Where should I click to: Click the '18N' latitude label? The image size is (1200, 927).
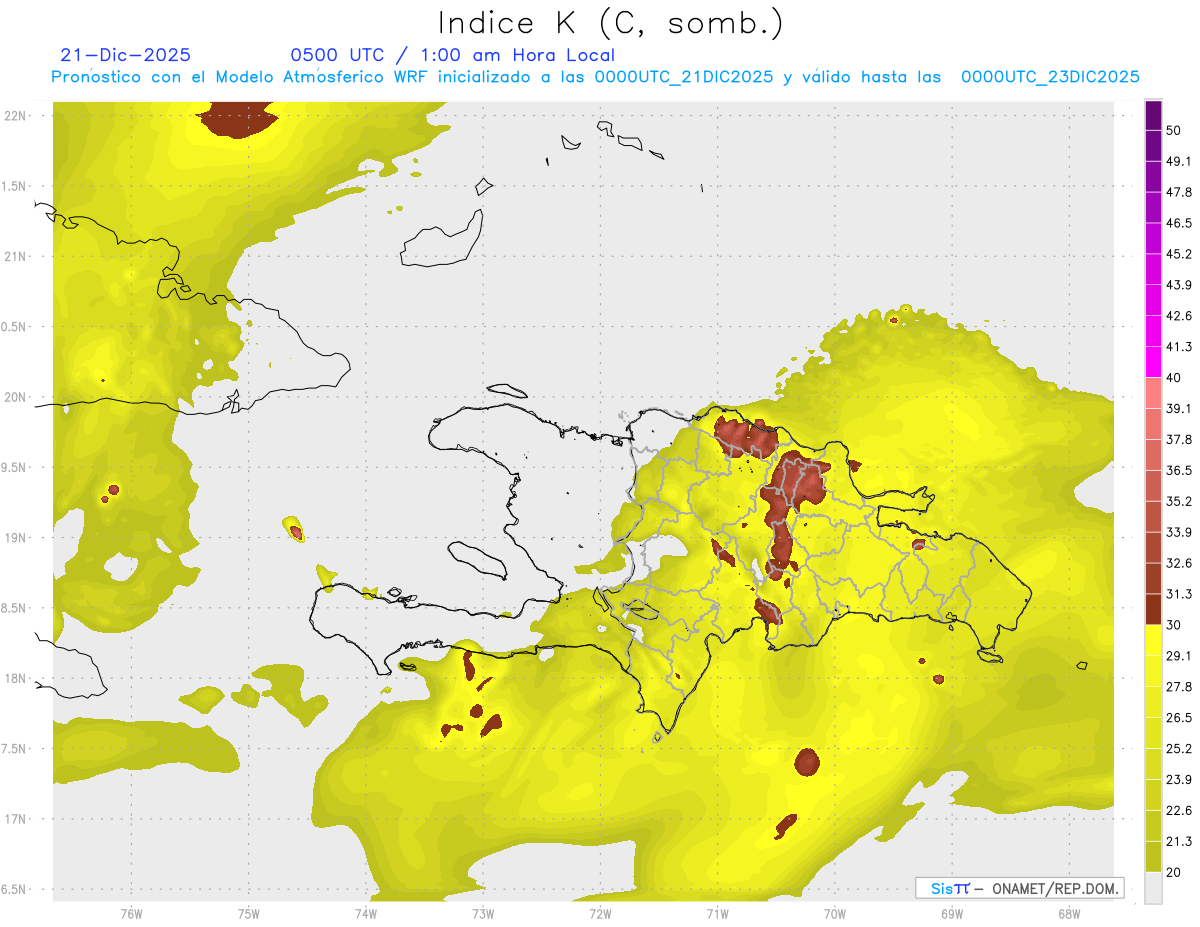click(x=14, y=678)
